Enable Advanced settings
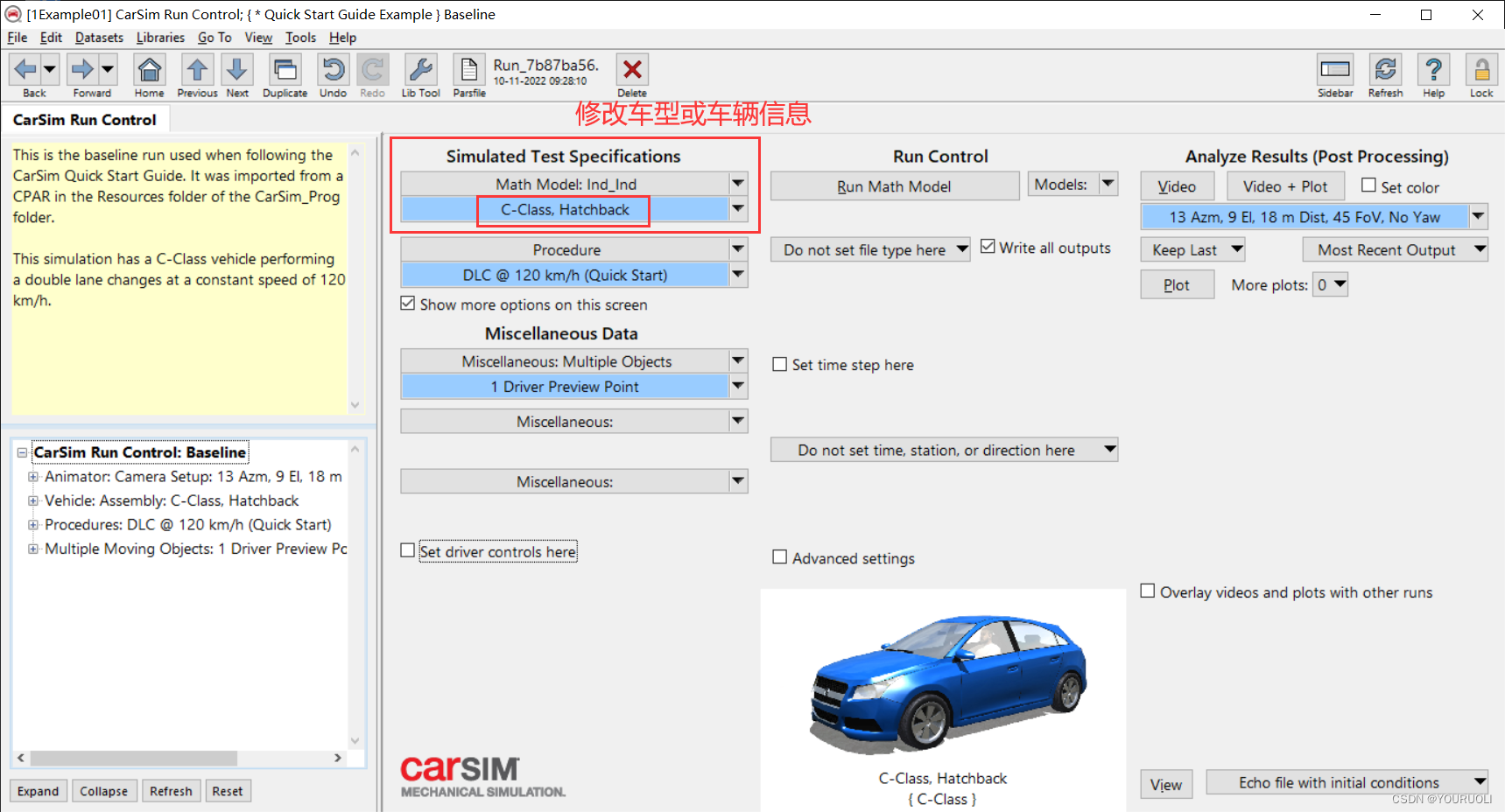 (780, 556)
